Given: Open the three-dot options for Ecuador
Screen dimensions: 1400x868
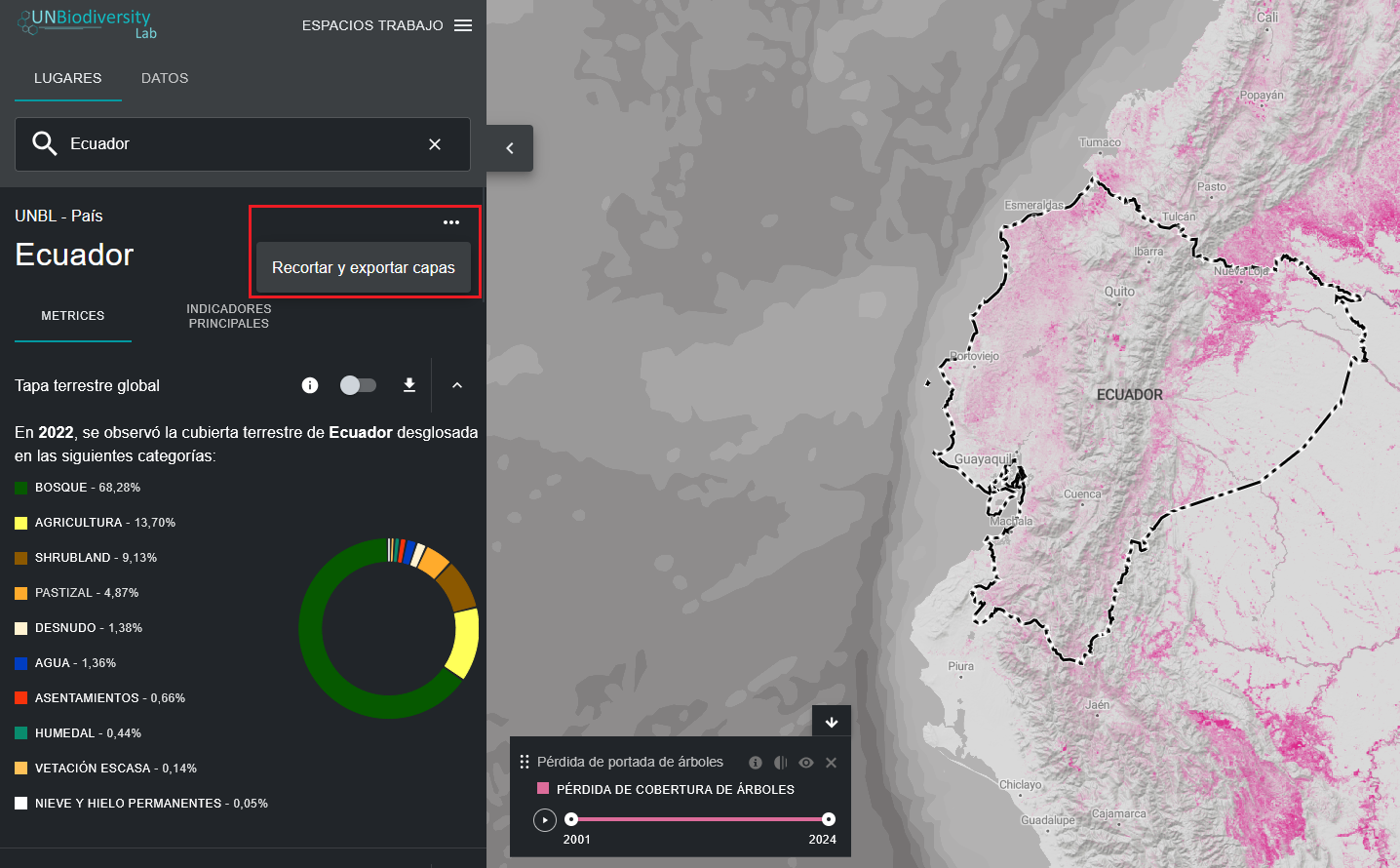Looking at the screenshot, I should [451, 222].
